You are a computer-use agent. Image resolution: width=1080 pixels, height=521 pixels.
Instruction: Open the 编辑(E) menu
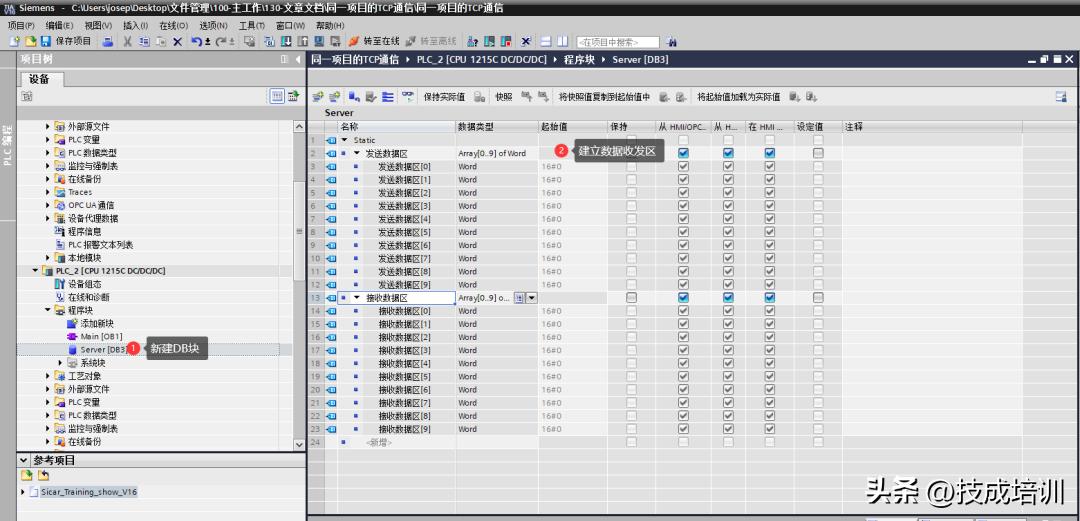click(x=60, y=25)
